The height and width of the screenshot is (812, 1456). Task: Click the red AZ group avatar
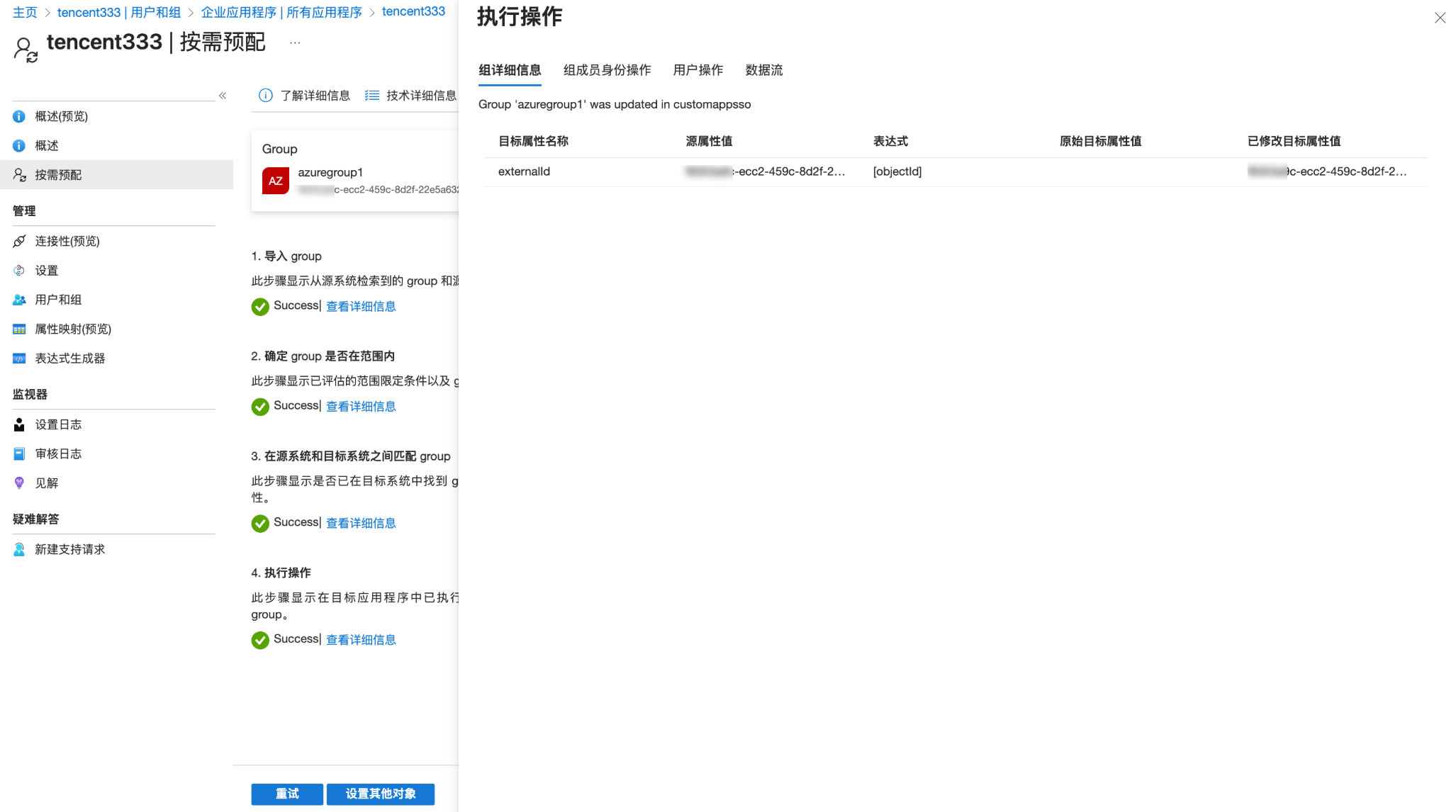[275, 181]
